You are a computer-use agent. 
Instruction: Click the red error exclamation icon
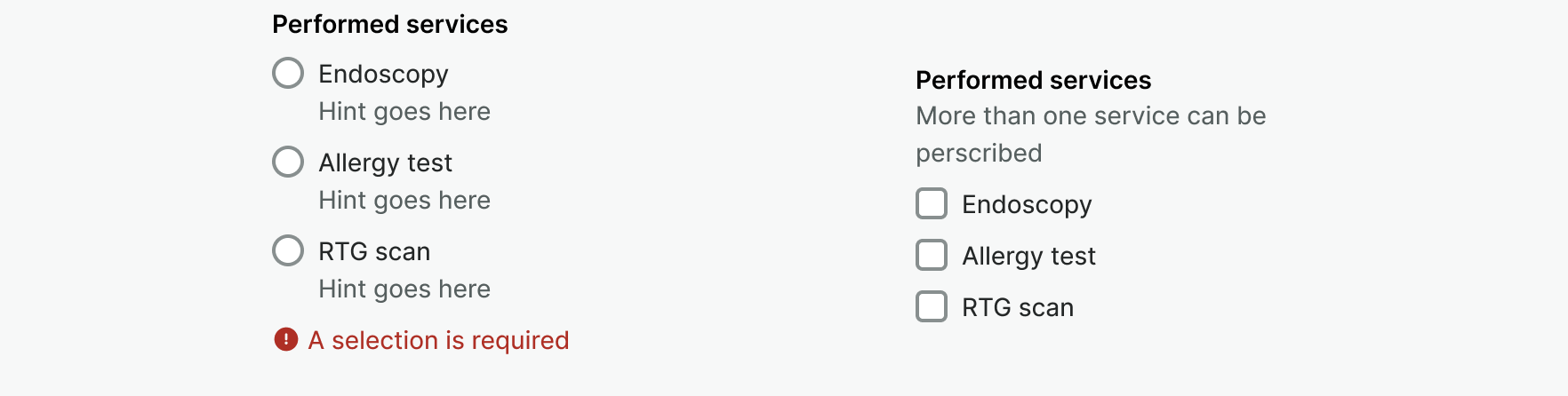tap(286, 339)
